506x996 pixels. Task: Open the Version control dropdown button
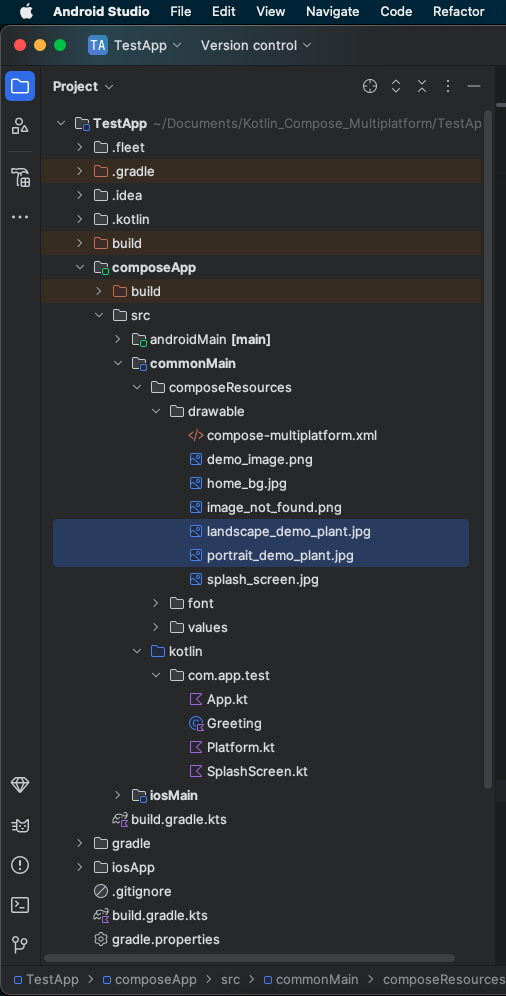coord(256,45)
